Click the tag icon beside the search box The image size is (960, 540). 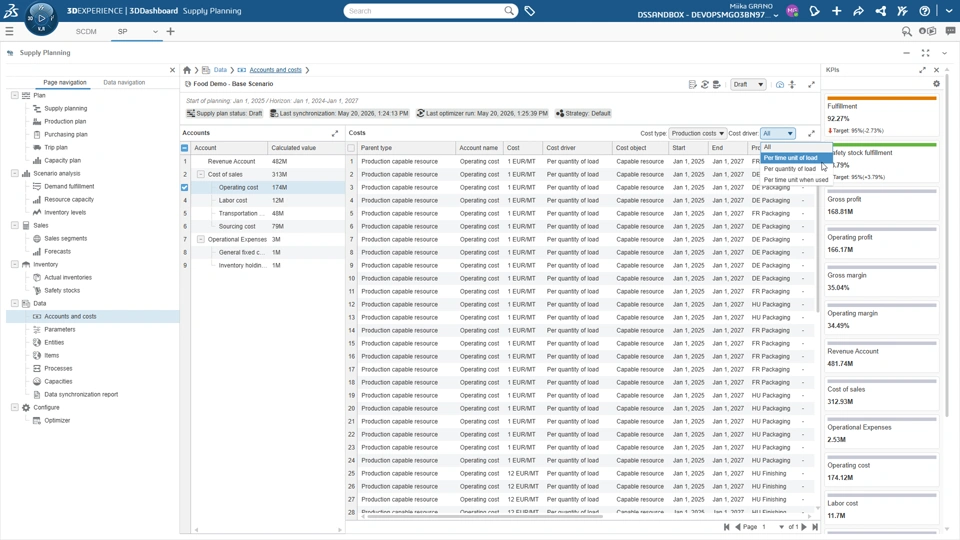click(x=530, y=11)
